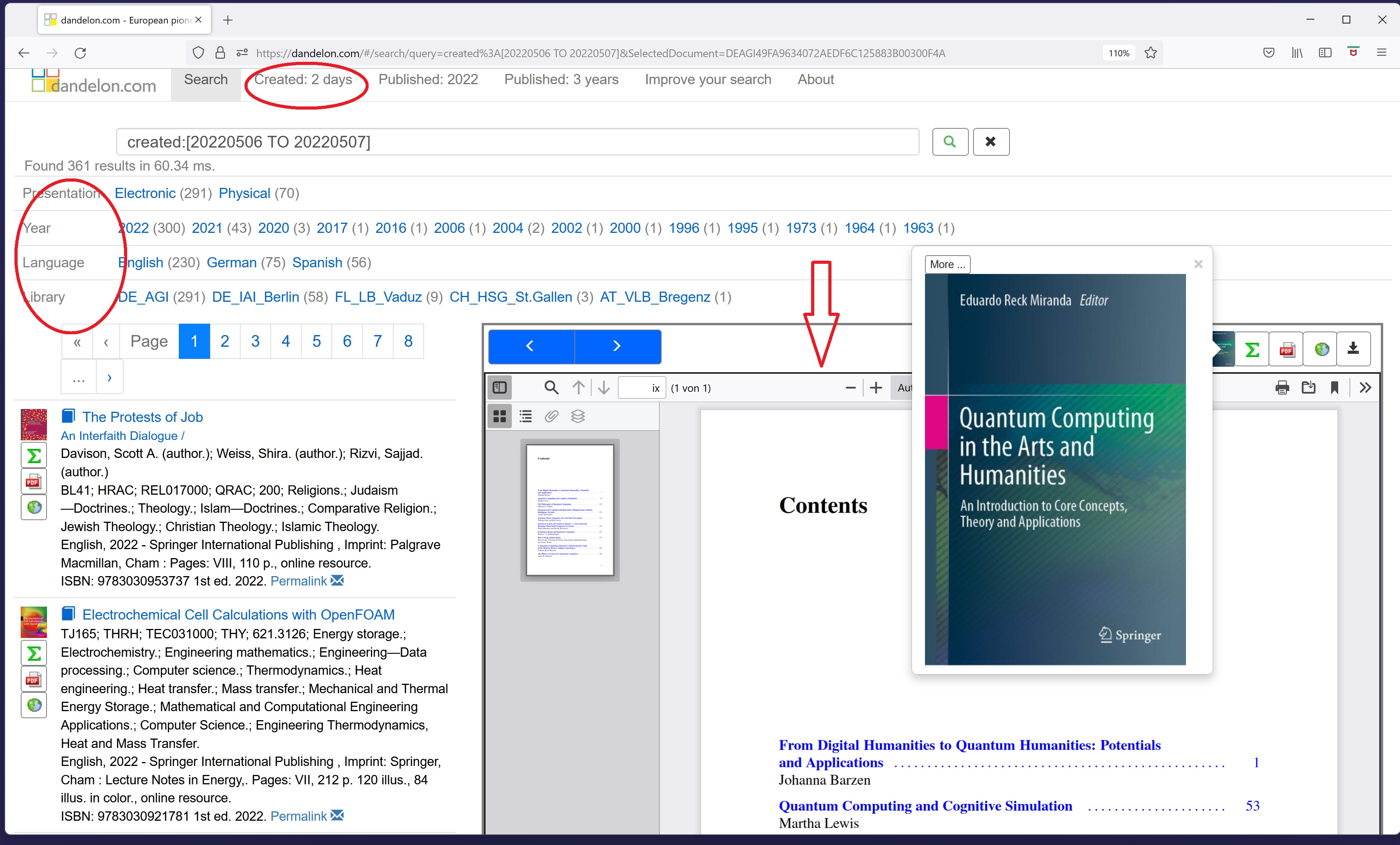Zoom in the PDF with plus button

tap(876, 387)
